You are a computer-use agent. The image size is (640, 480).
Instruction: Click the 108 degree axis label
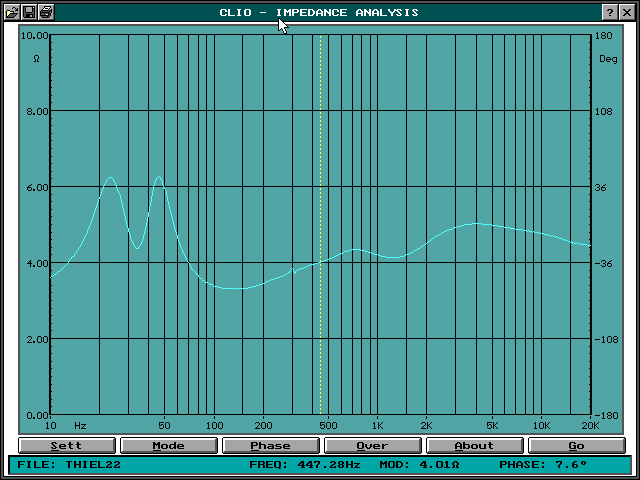click(604, 111)
